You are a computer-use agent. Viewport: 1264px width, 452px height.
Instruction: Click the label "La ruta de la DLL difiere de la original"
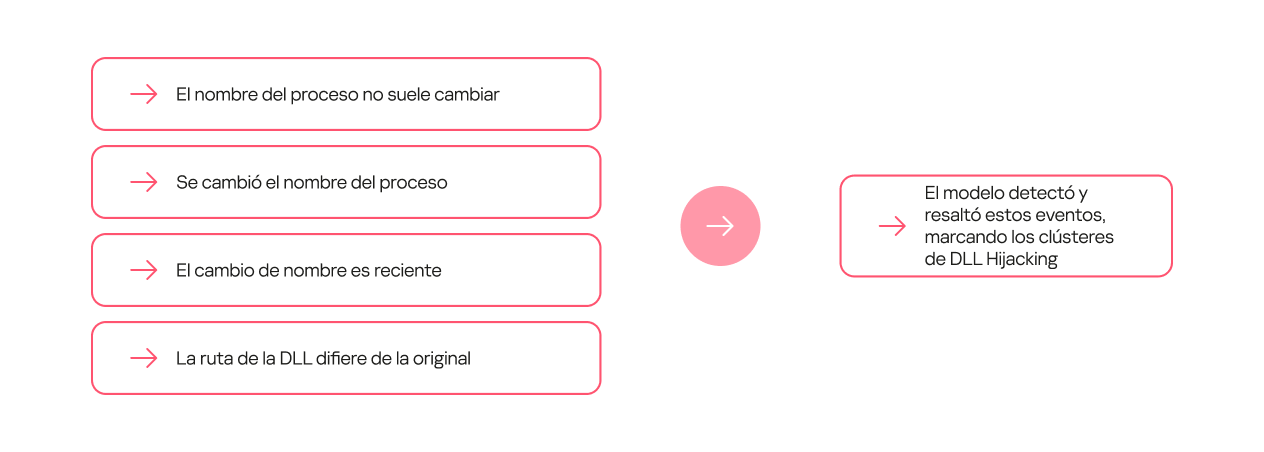(x=323, y=358)
